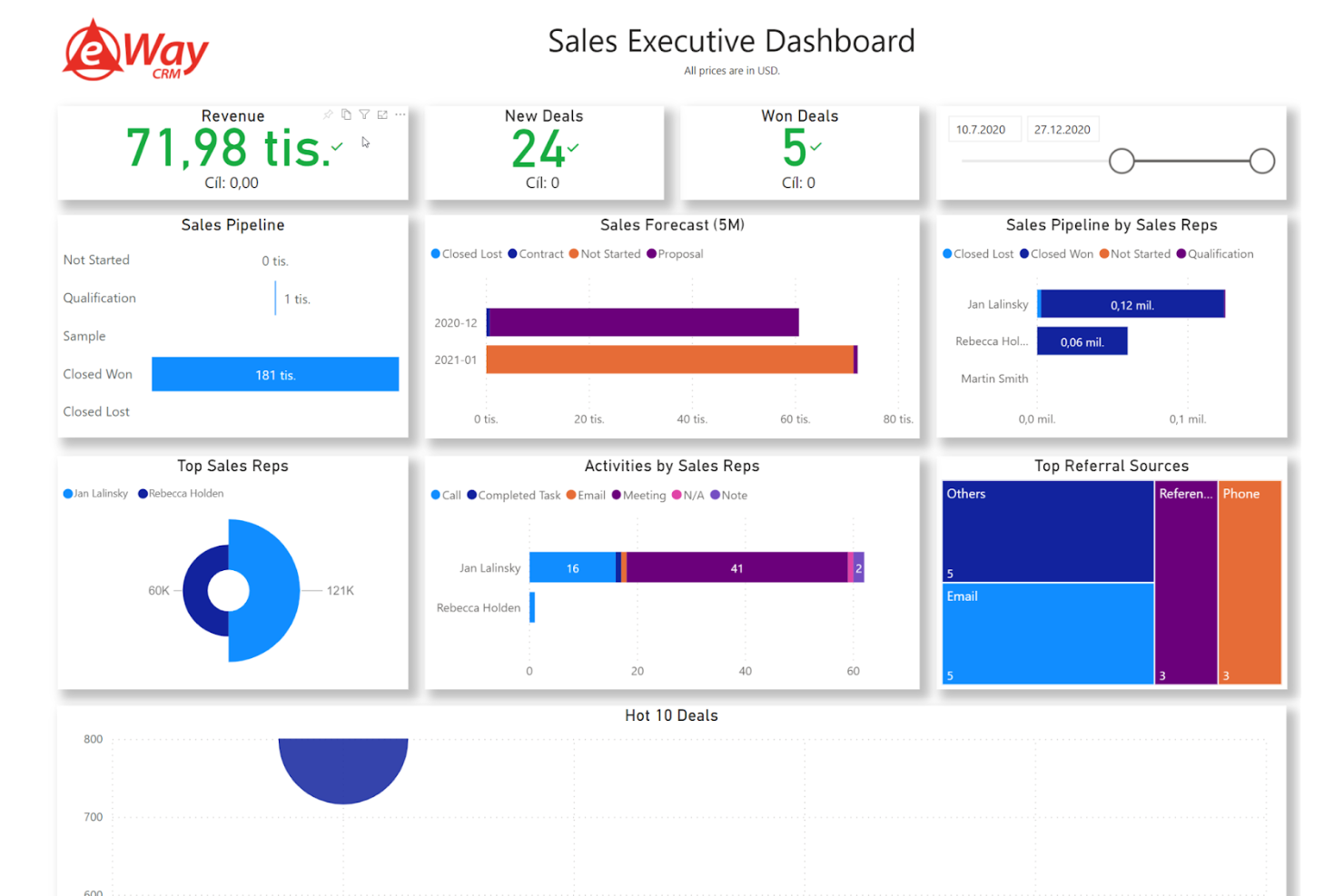Toggle Closed Lost legend item in Sales Forecast
1344x896 pixels.
(x=466, y=254)
